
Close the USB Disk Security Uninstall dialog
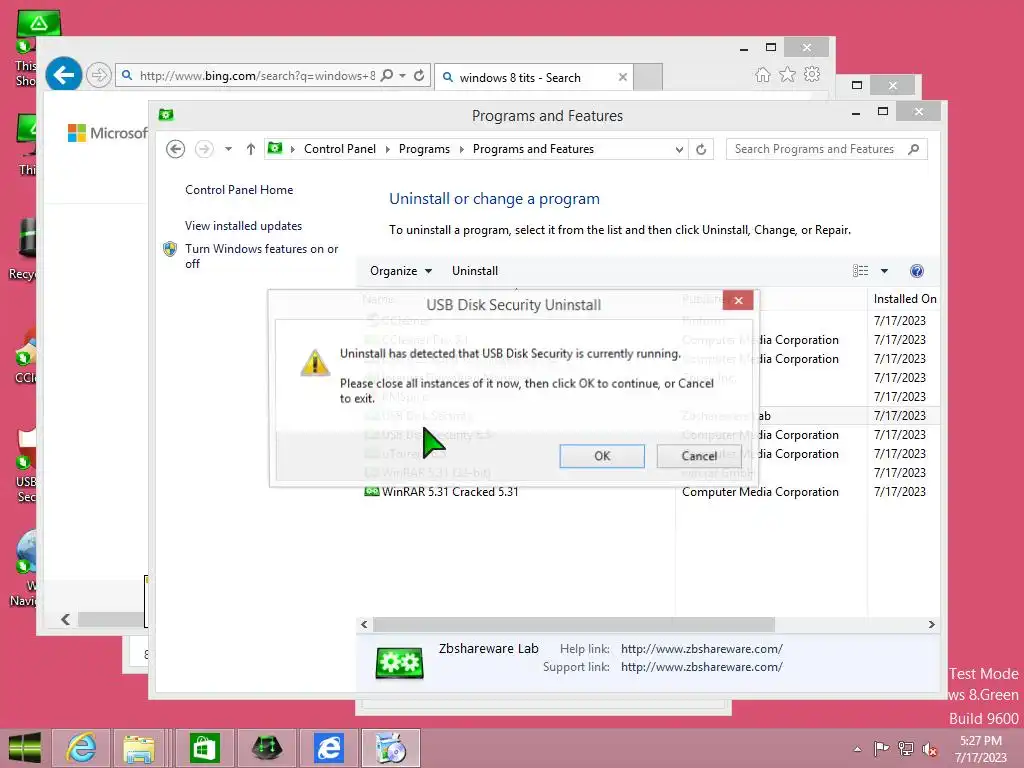click(x=738, y=300)
